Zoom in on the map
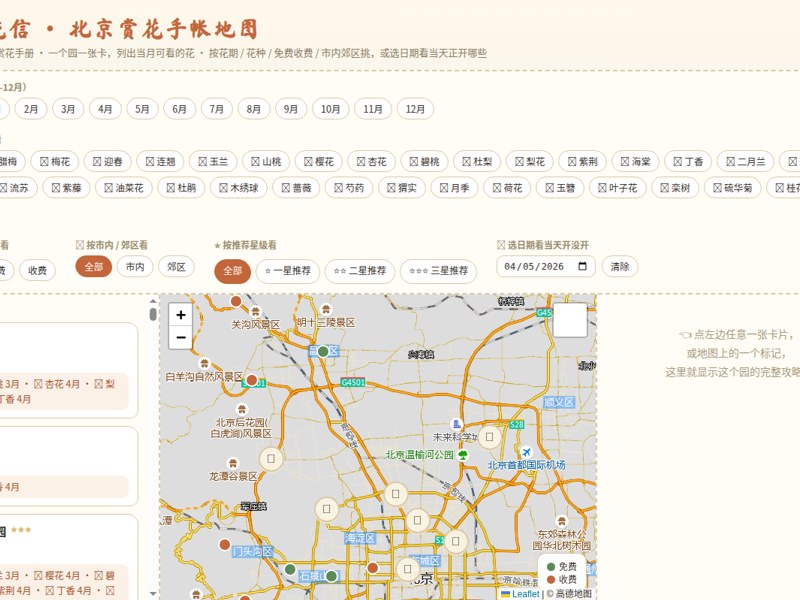800x600 pixels. click(x=181, y=315)
